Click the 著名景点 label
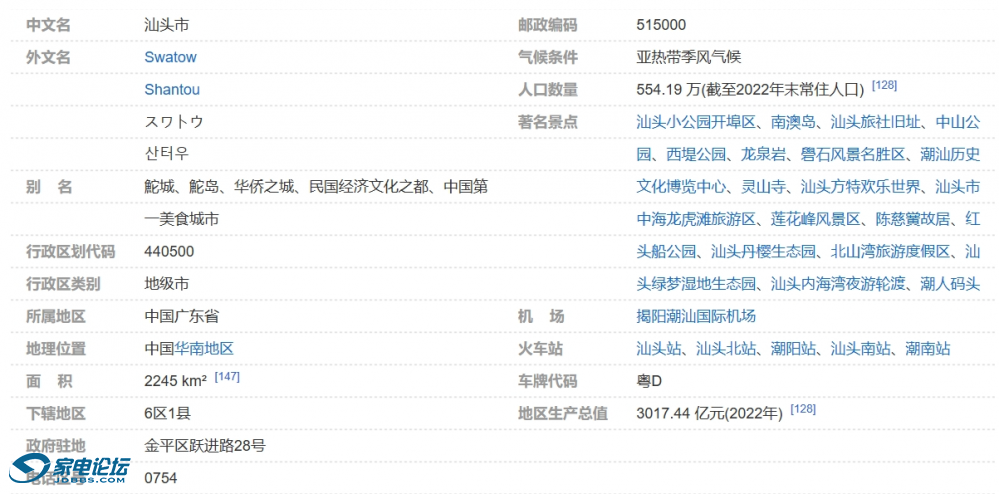 pos(547,121)
